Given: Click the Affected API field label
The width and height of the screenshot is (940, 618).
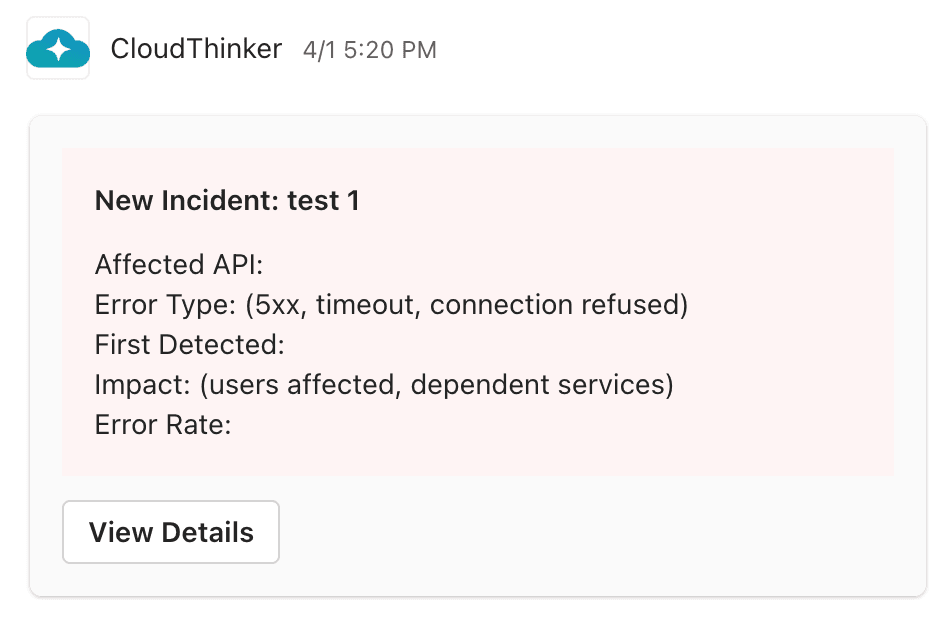Looking at the screenshot, I should (x=178, y=264).
